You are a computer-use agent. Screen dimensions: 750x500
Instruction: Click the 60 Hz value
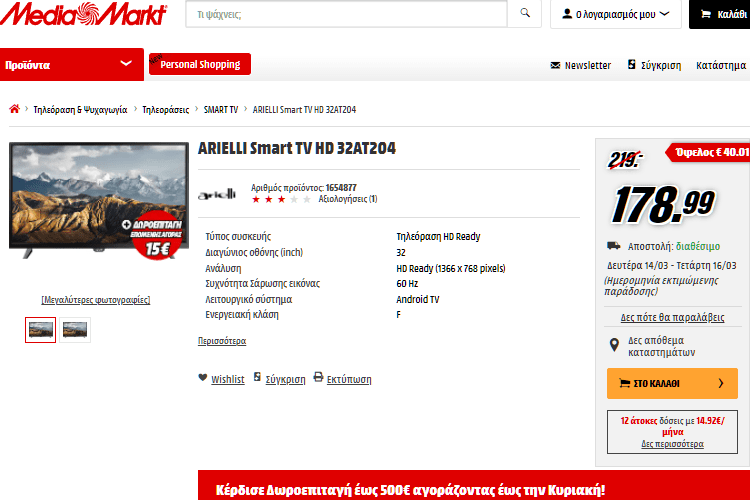407,284
